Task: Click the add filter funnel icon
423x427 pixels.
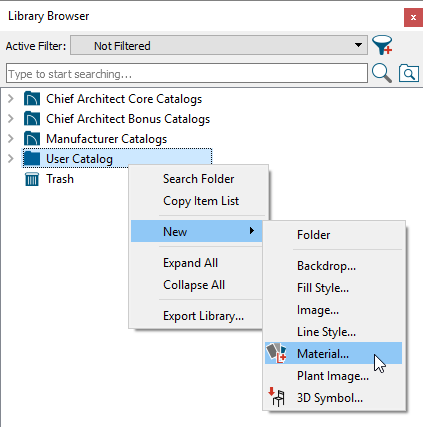Action: [x=382, y=45]
